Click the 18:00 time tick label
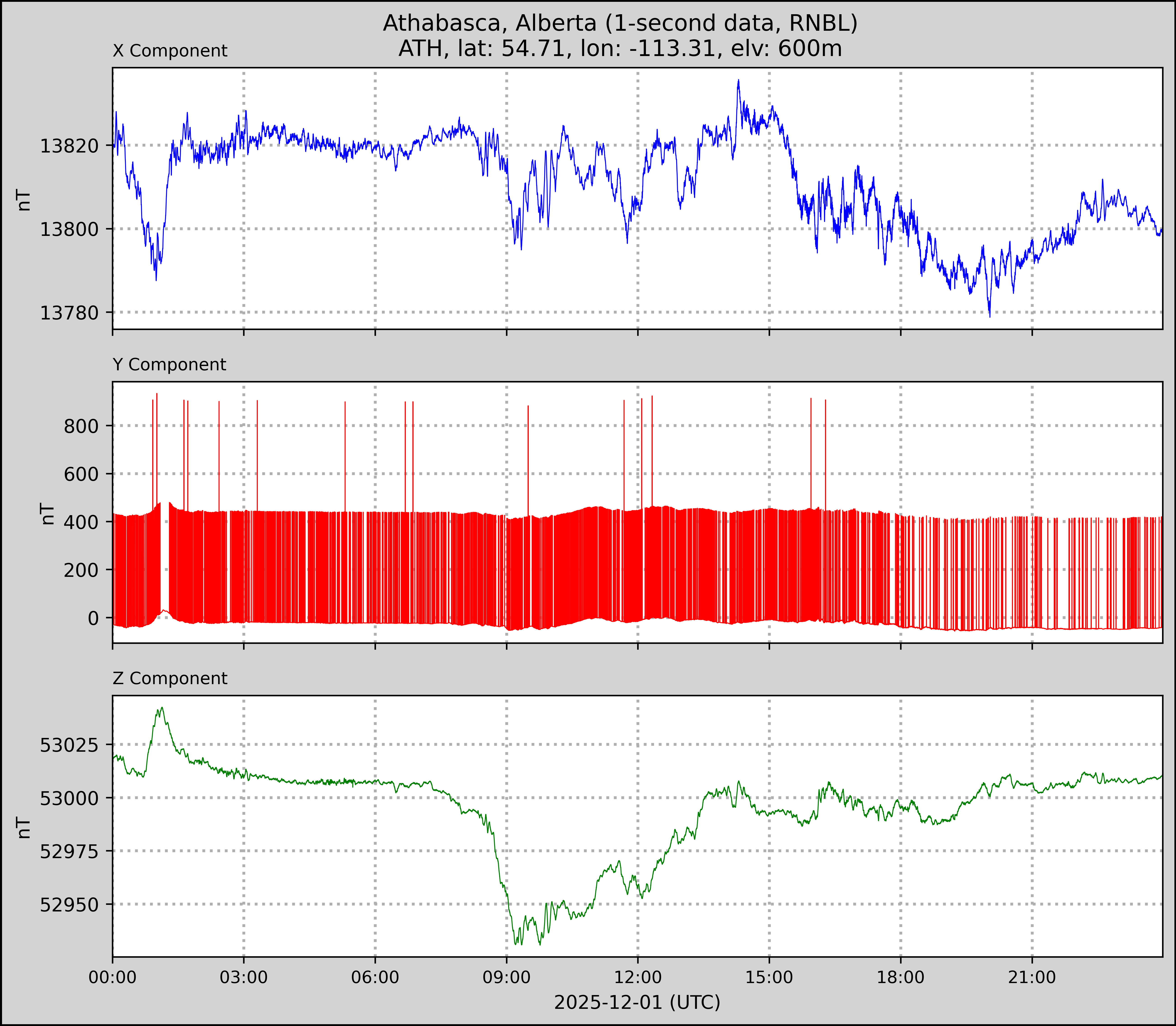The width and height of the screenshot is (1176, 1026). point(900,977)
